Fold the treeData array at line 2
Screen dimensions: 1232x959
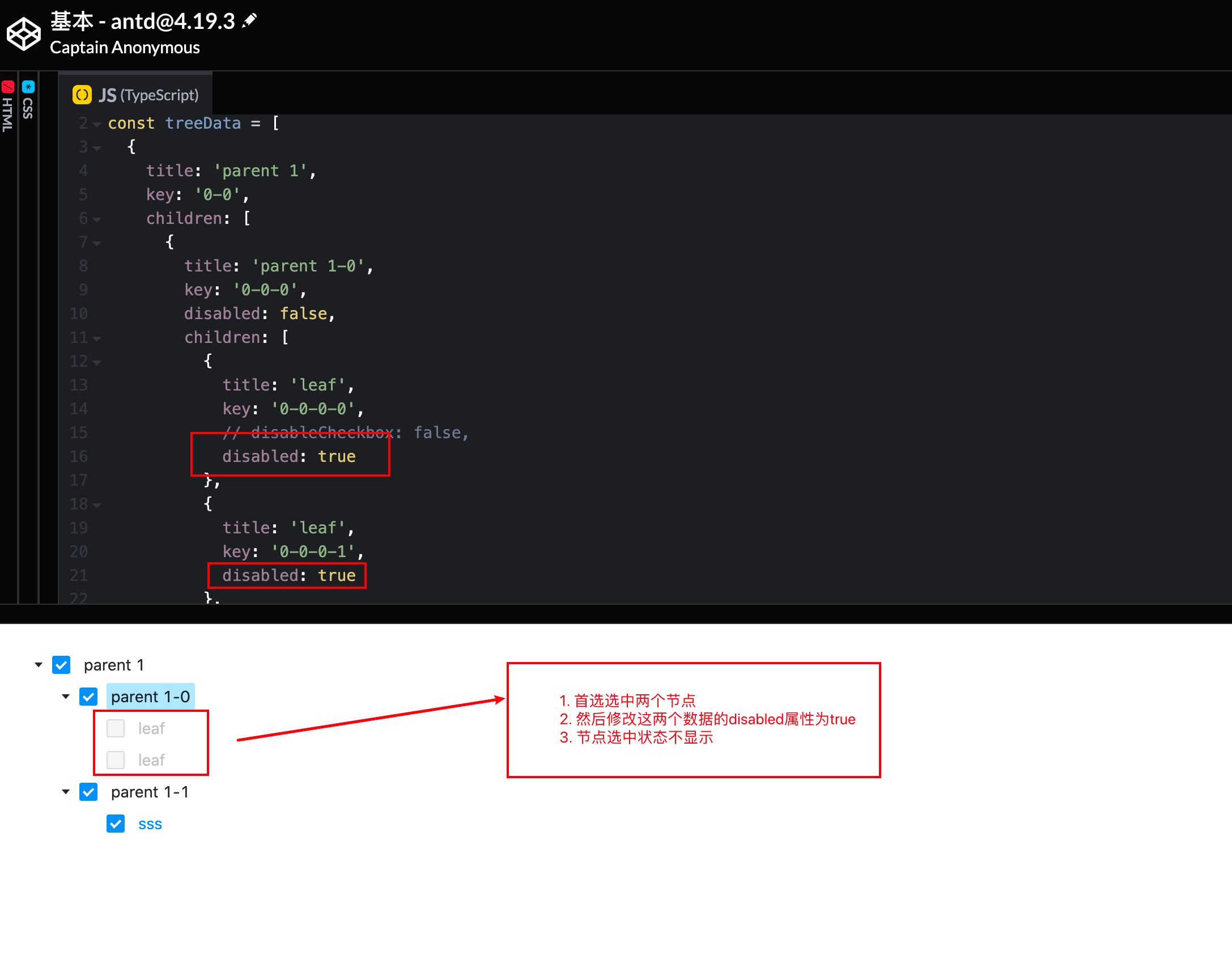(x=97, y=125)
